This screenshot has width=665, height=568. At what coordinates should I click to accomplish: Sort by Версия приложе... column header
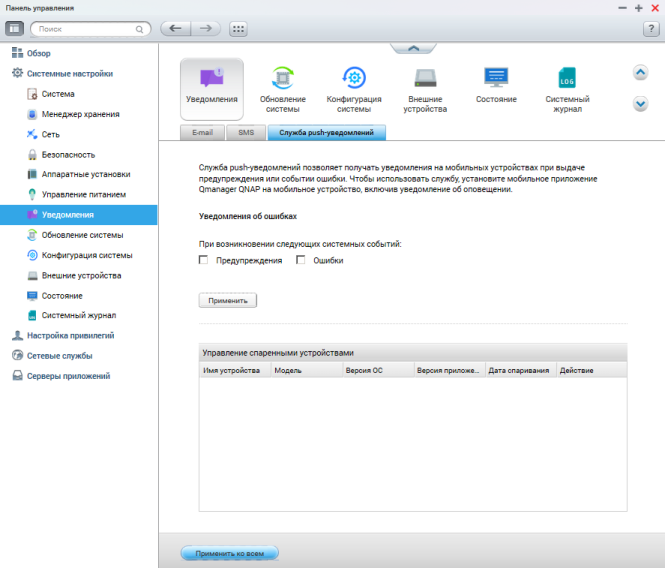click(449, 370)
